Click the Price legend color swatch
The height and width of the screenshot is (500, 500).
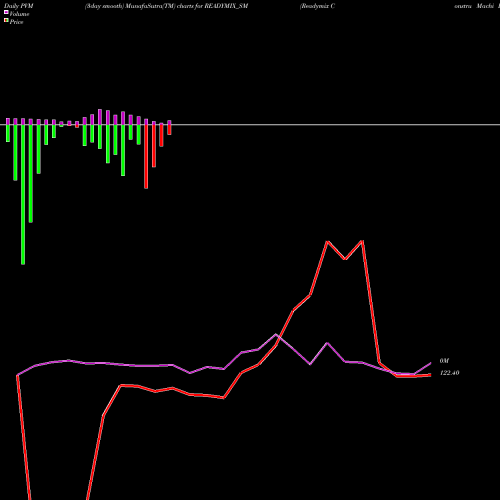pyautogui.click(x=6, y=21)
